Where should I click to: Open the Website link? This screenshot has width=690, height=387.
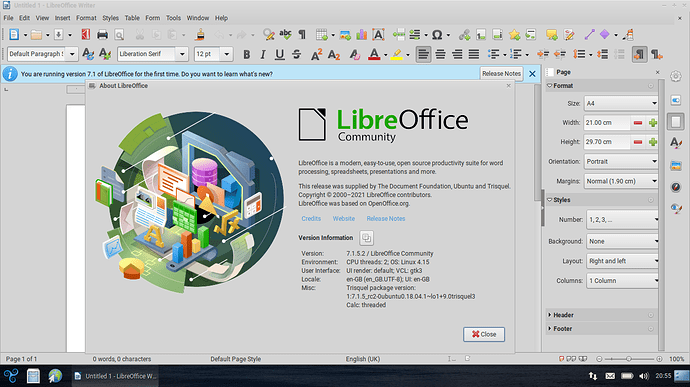tap(344, 218)
